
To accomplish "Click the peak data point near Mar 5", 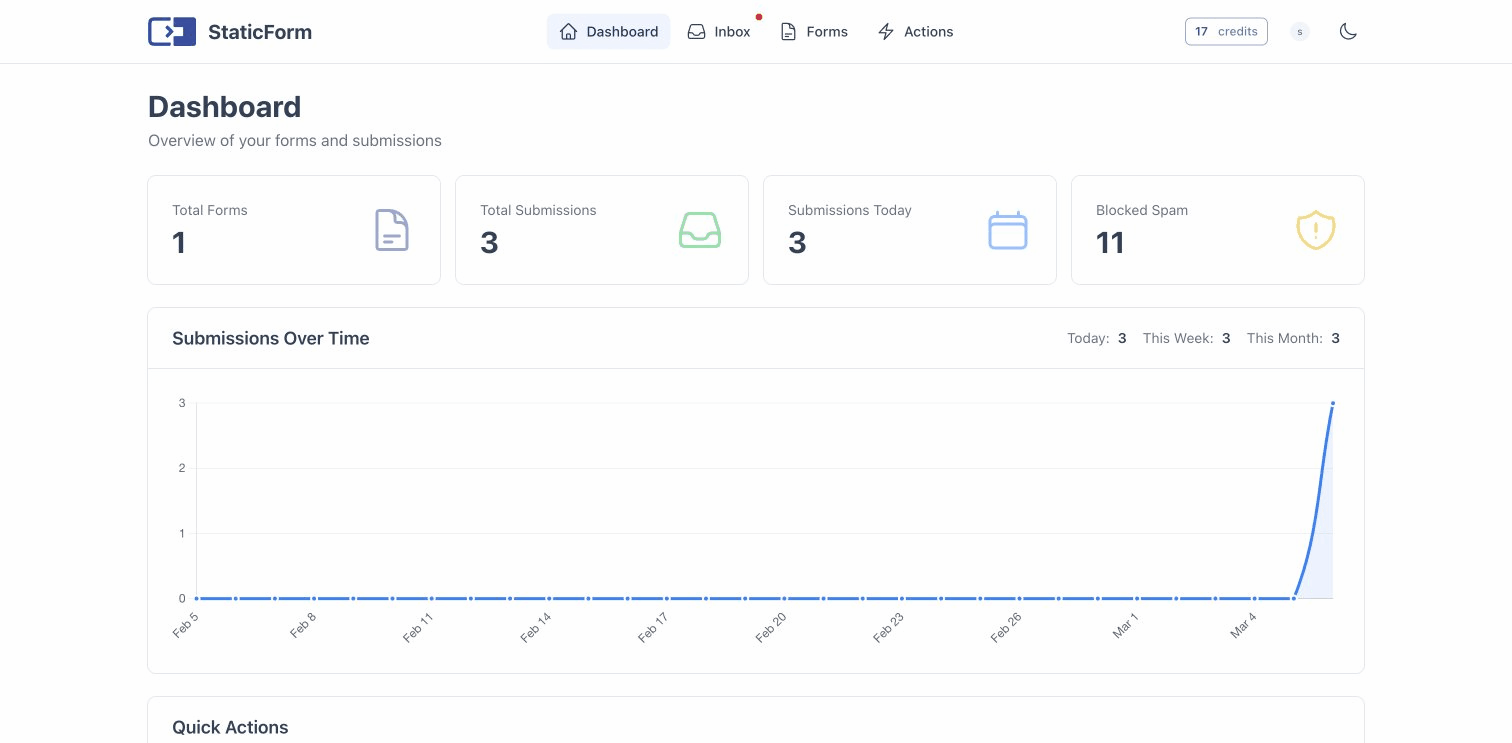I will pyautogui.click(x=1333, y=403).
